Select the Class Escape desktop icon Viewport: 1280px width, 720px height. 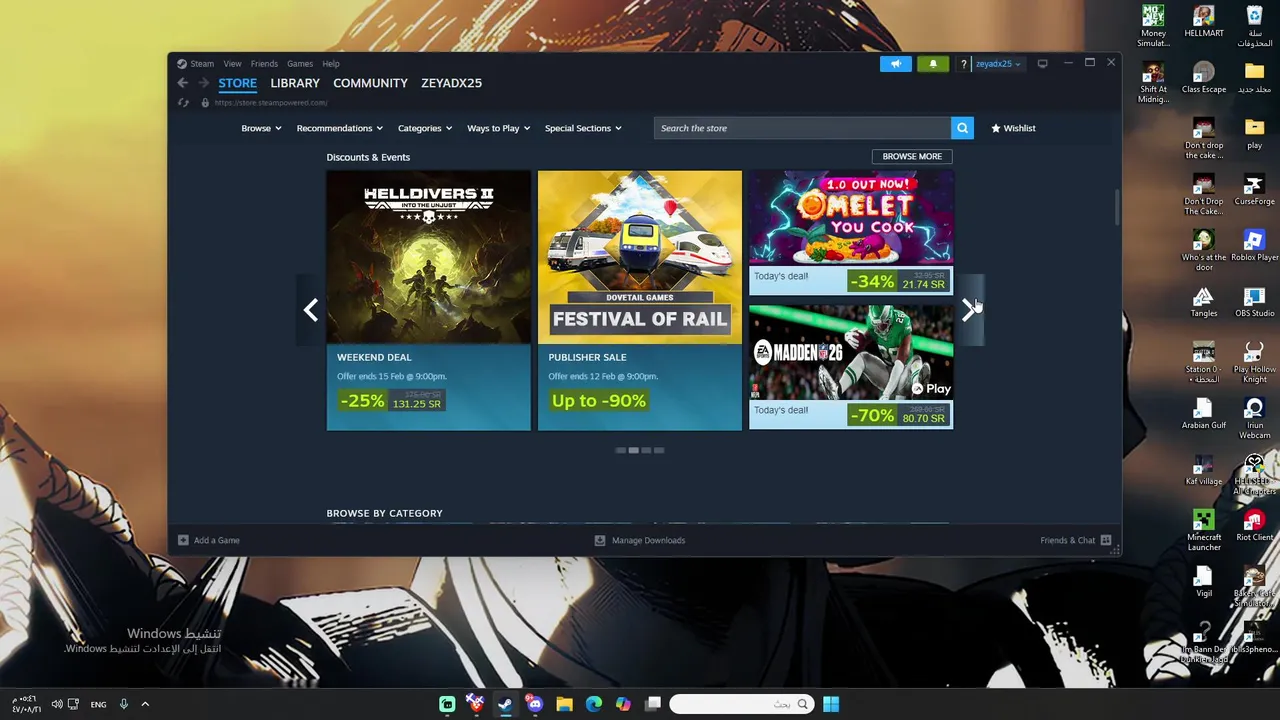click(1204, 78)
